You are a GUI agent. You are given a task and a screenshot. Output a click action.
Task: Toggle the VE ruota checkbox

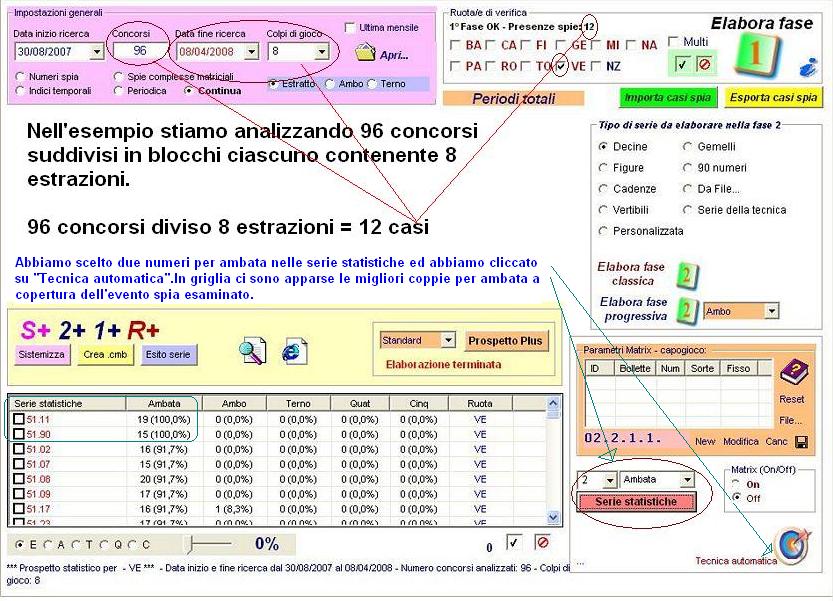(561, 66)
